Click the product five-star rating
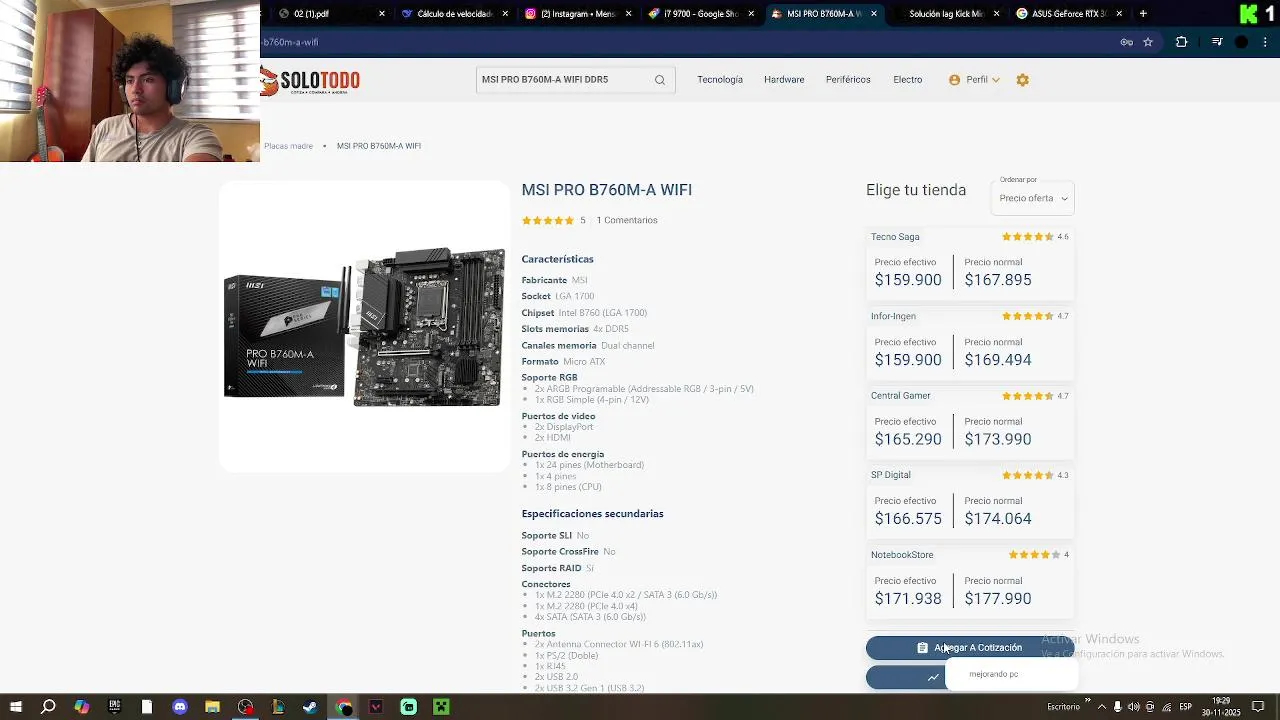Screen dimensions: 1280x720 coord(548,220)
